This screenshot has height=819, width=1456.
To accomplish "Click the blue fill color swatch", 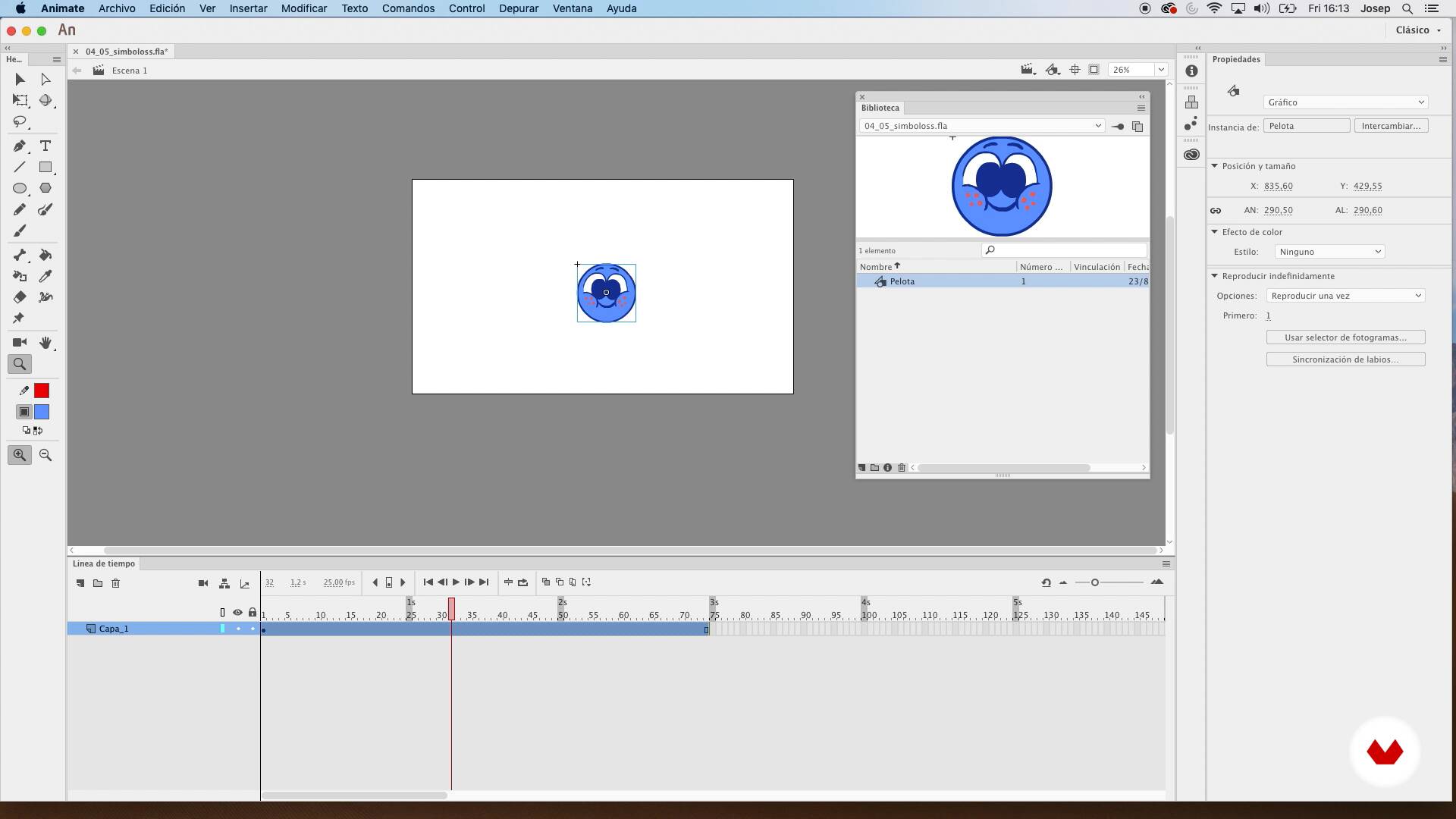I will pyautogui.click(x=42, y=412).
